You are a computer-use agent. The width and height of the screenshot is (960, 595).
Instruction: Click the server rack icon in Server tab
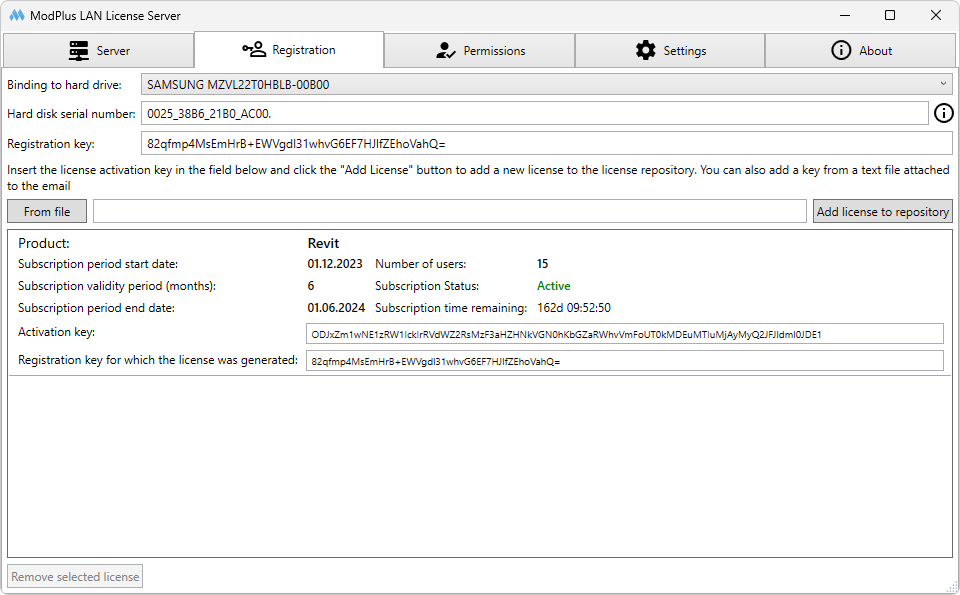click(79, 50)
